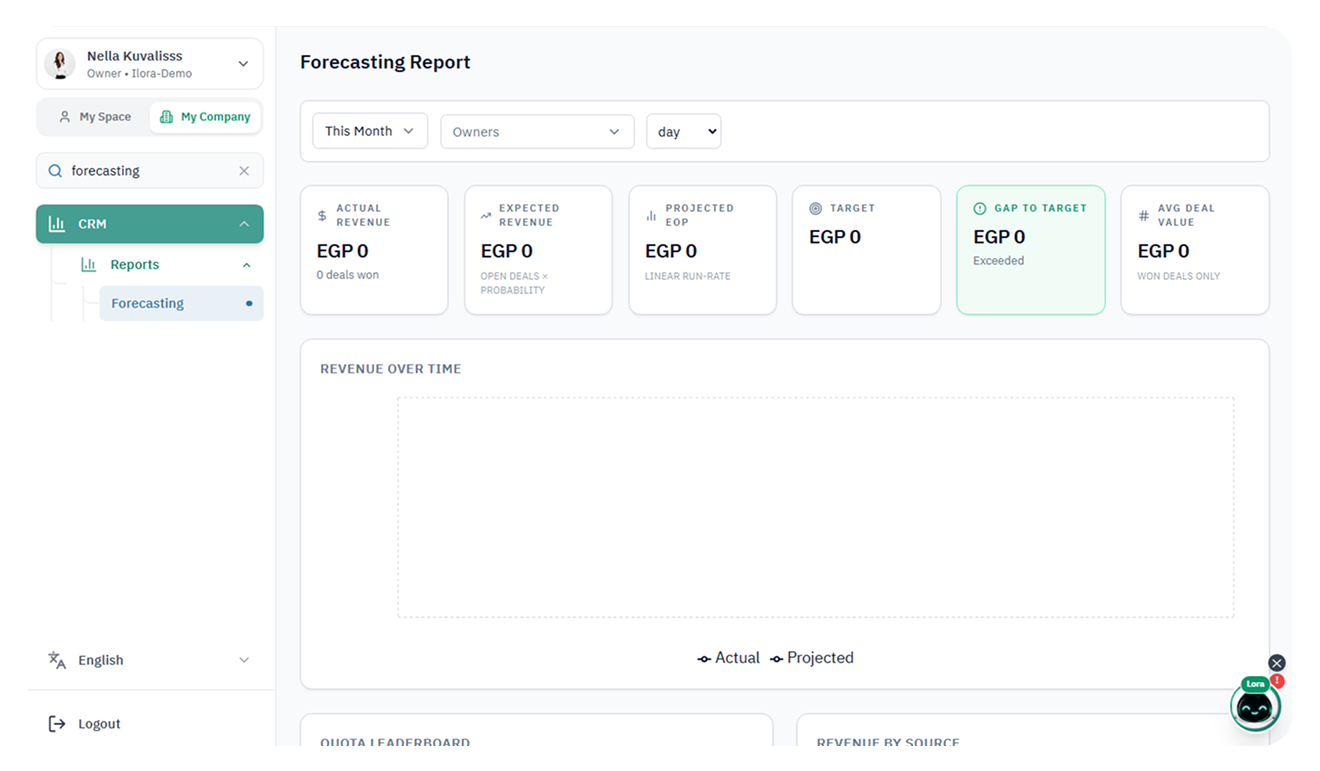The height and width of the screenshot is (771, 1320).
Task: Dismiss the Lora chatbot widget
Action: coord(1277,663)
